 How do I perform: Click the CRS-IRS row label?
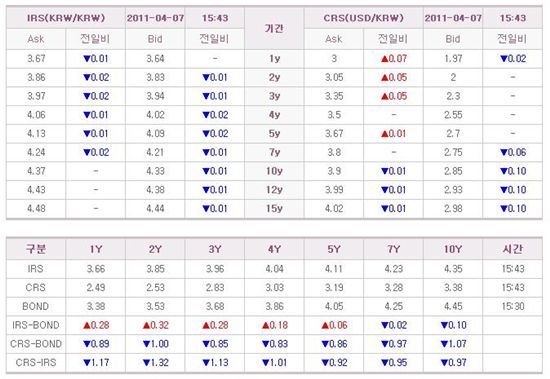36,363
